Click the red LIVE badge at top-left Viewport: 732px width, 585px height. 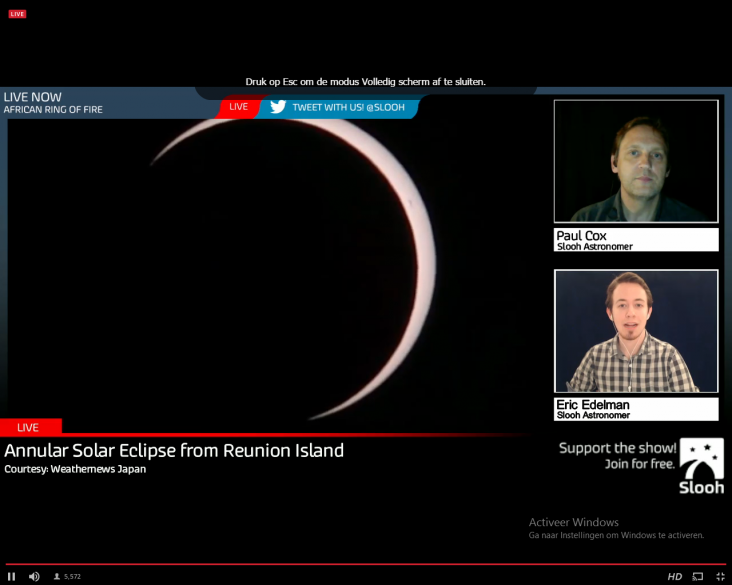pyautogui.click(x=17, y=14)
